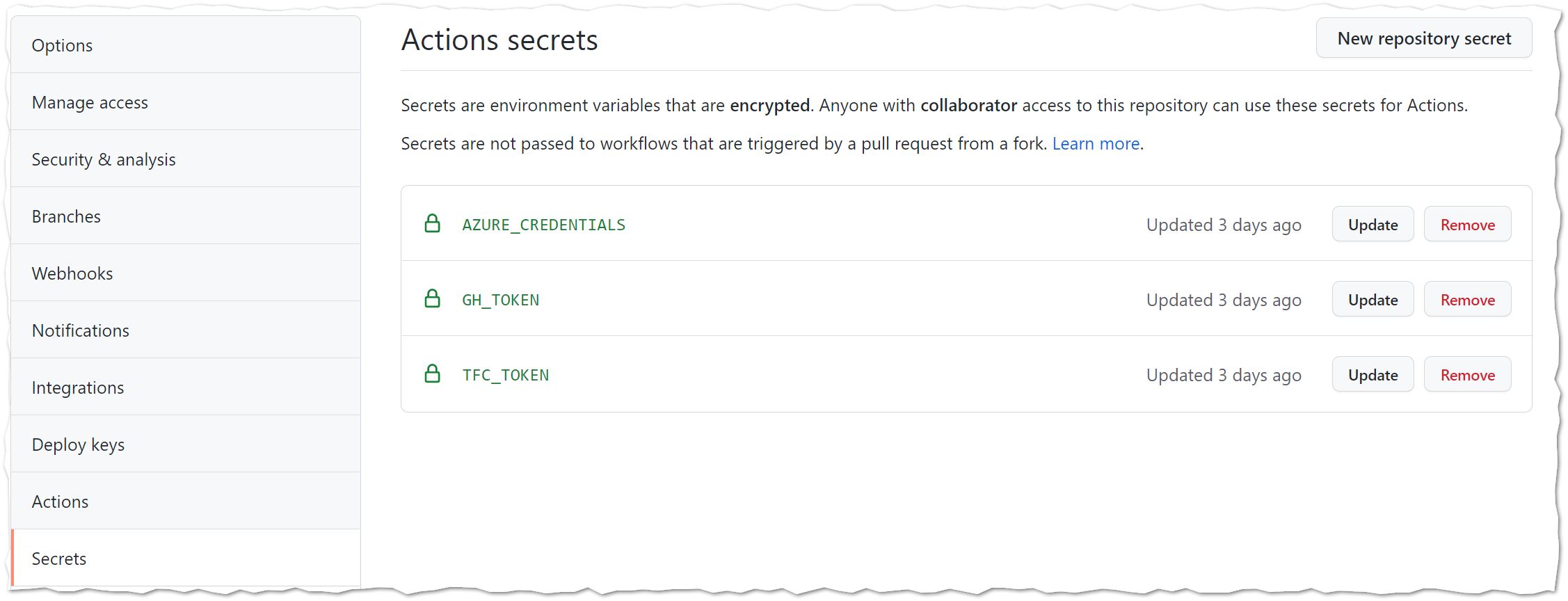Update the AZURE_CREDENTIALS secret
This screenshot has width=1568, height=601.
pyautogui.click(x=1373, y=225)
